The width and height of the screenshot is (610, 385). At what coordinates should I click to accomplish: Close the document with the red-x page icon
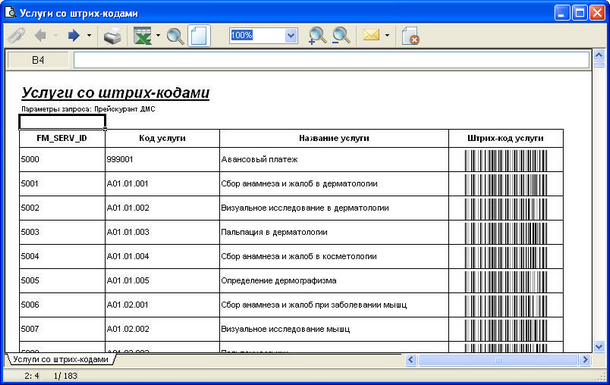pos(410,36)
